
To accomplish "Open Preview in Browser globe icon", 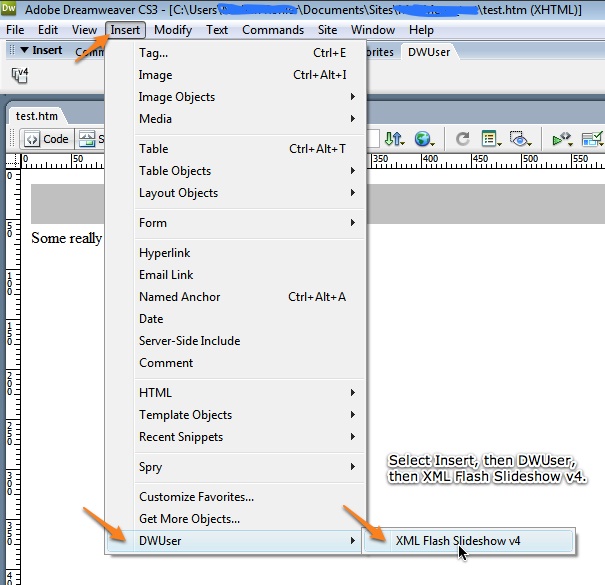I will click(425, 139).
